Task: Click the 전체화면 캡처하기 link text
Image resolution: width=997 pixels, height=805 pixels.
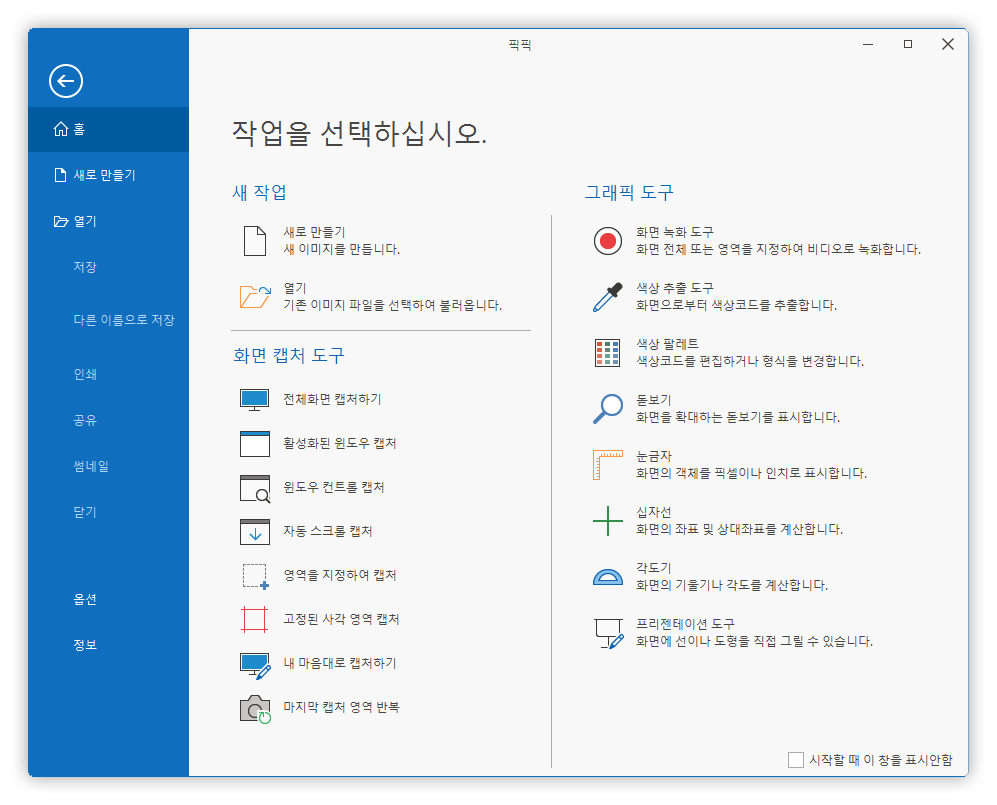Action: [333, 399]
